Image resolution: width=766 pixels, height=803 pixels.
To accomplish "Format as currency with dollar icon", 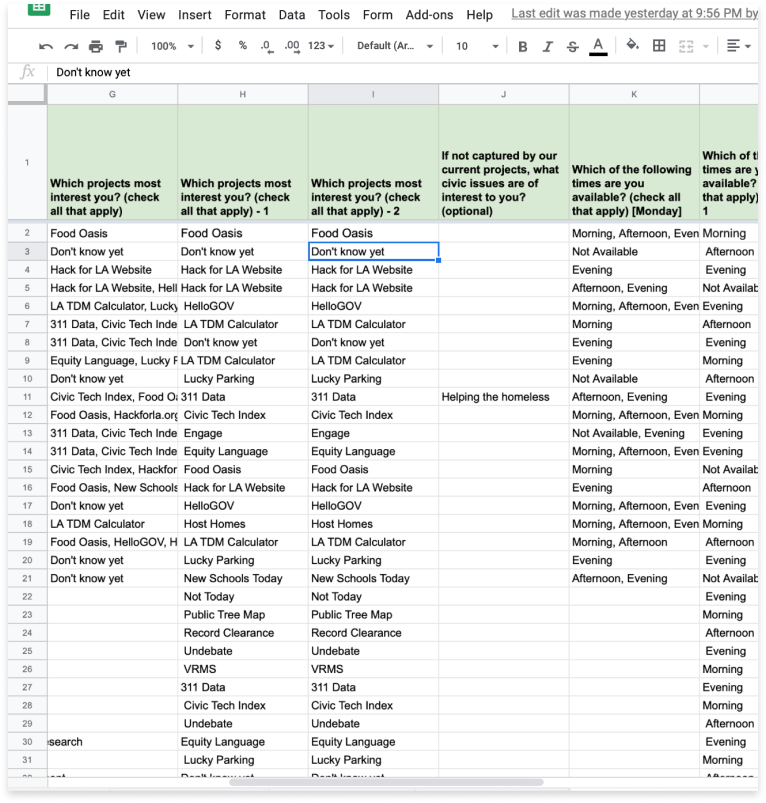I will (218, 46).
